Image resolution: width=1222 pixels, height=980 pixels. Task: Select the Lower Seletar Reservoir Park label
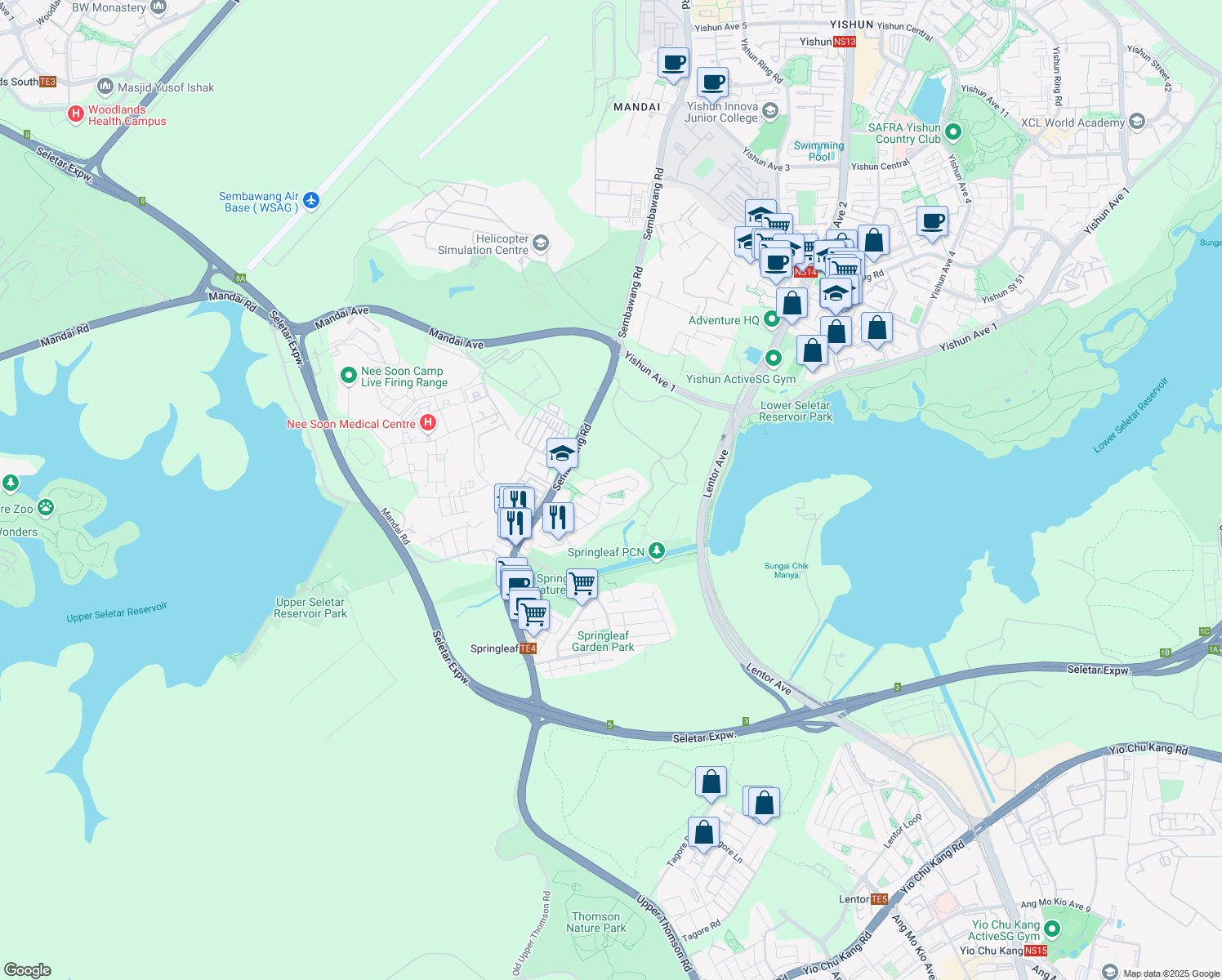pos(796,411)
